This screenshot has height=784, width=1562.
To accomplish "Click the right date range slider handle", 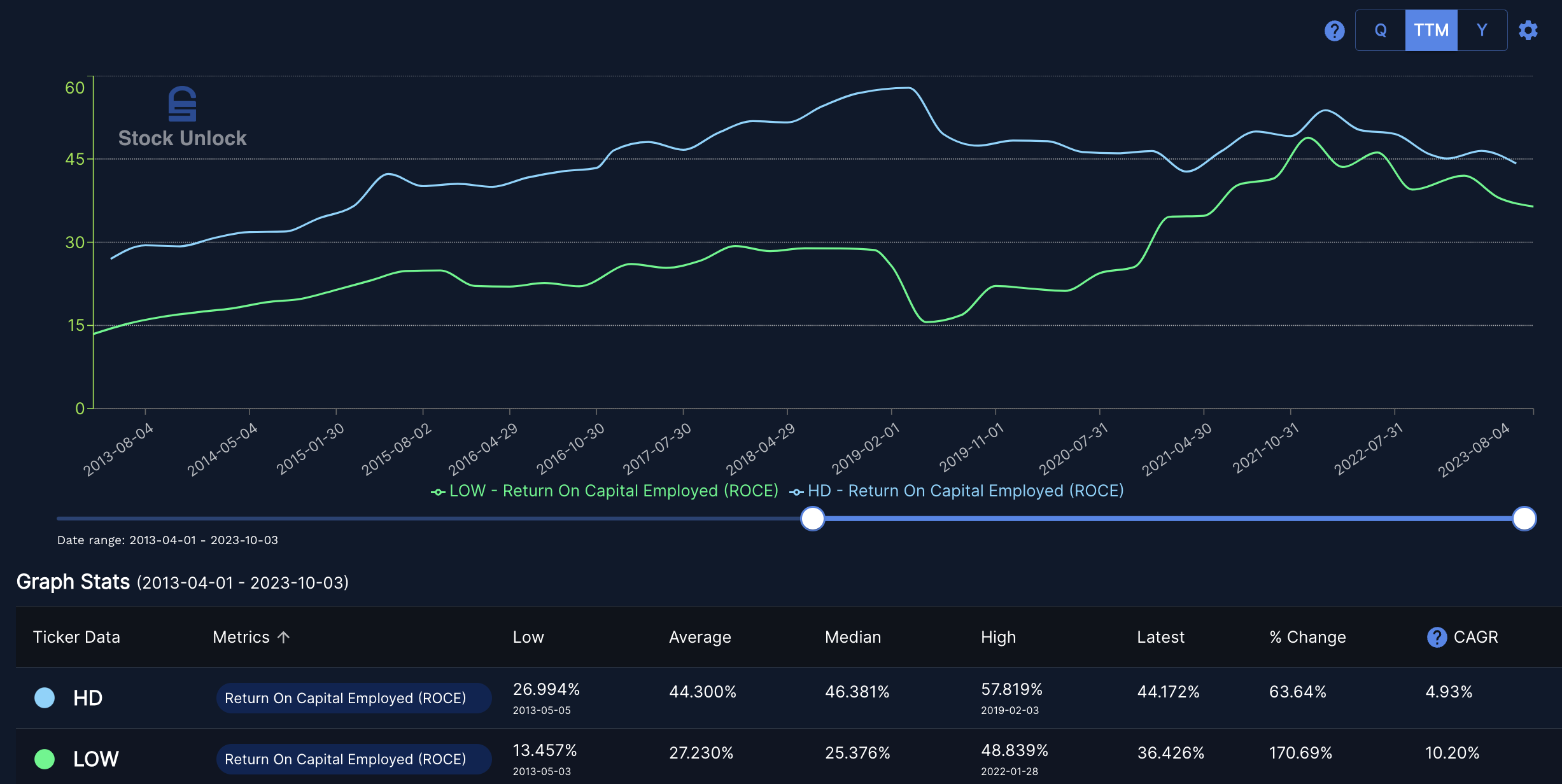I will point(1524,519).
